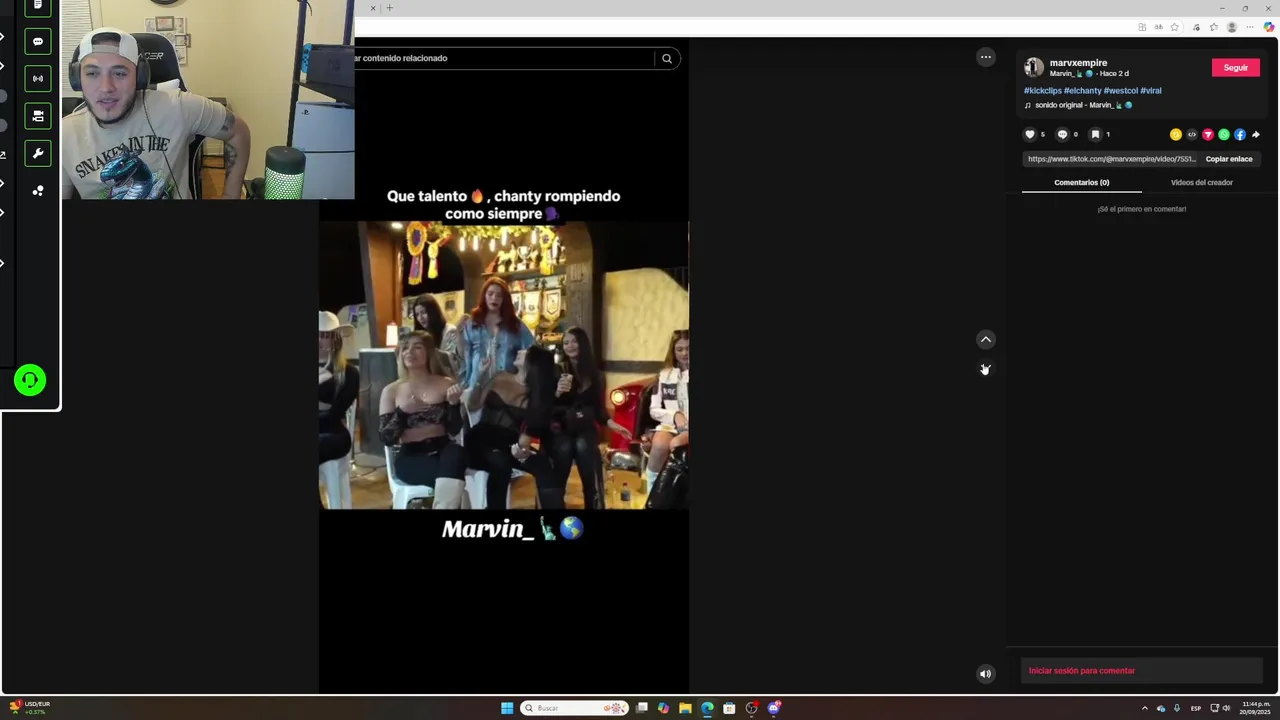Viewport: 1280px width, 720px height.
Task: Click the ESP language indicator
Action: [x=1196, y=708]
